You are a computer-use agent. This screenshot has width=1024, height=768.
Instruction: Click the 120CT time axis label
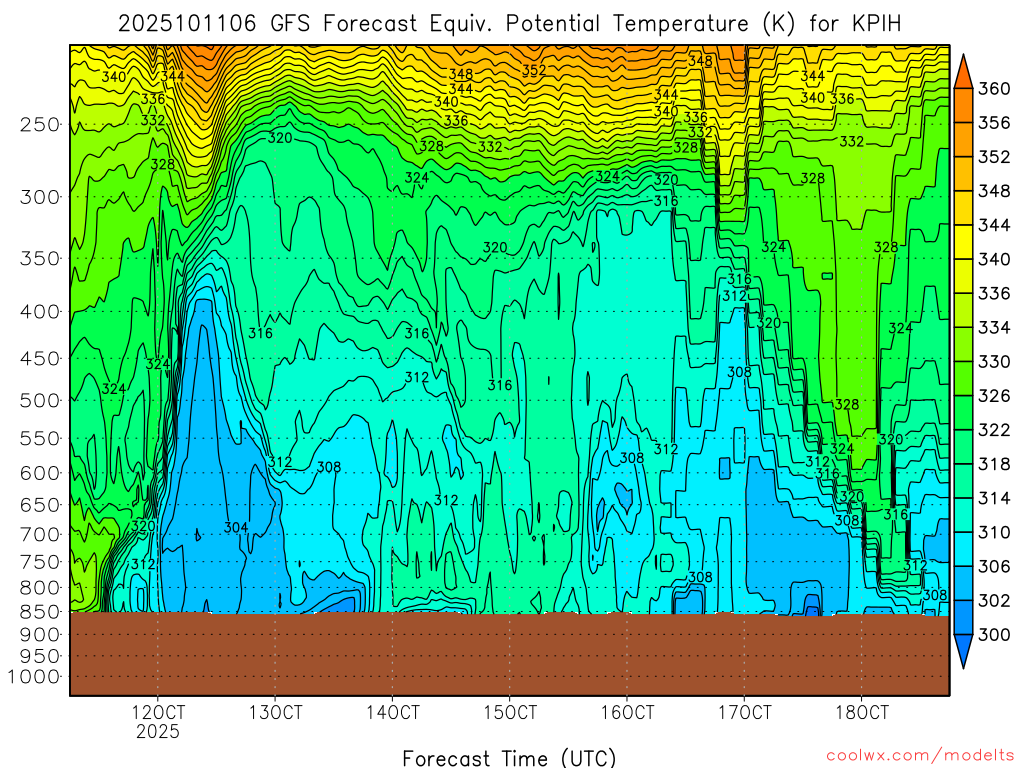[x=158, y=712]
